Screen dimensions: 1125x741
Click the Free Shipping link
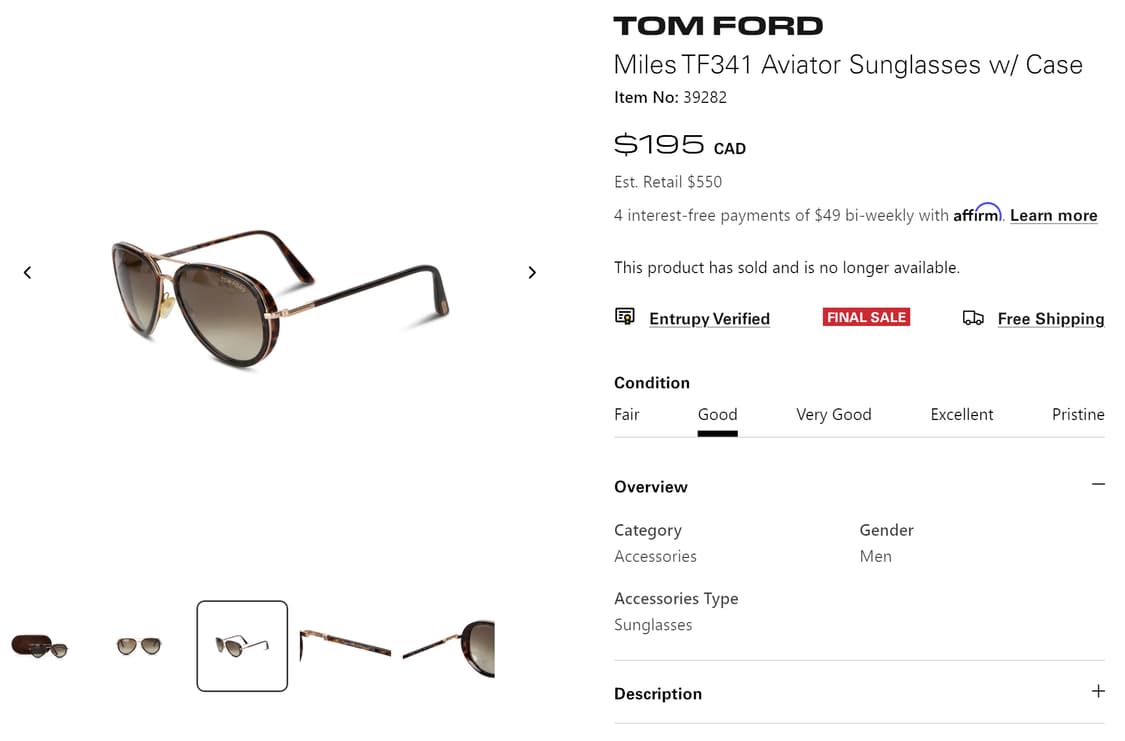point(1050,318)
